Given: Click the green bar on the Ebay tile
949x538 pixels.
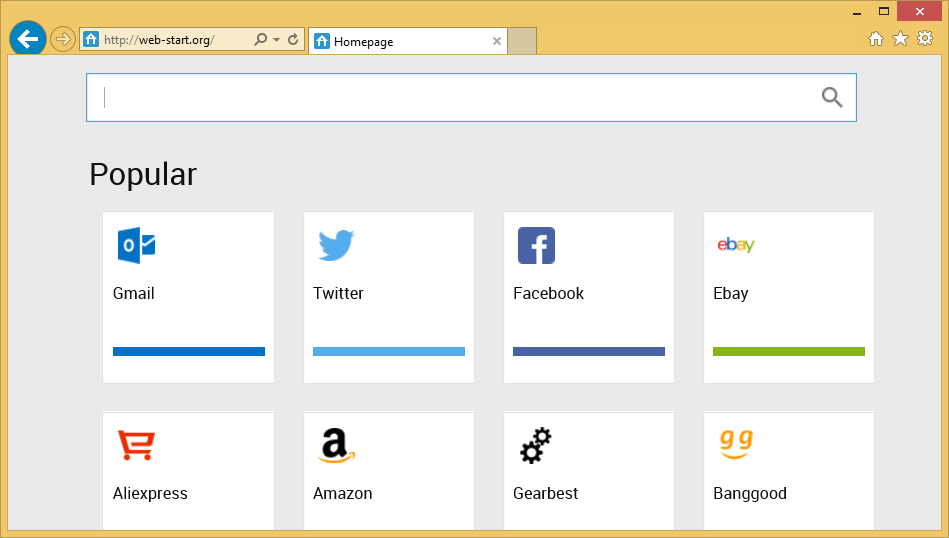Looking at the screenshot, I should (789, 352).
